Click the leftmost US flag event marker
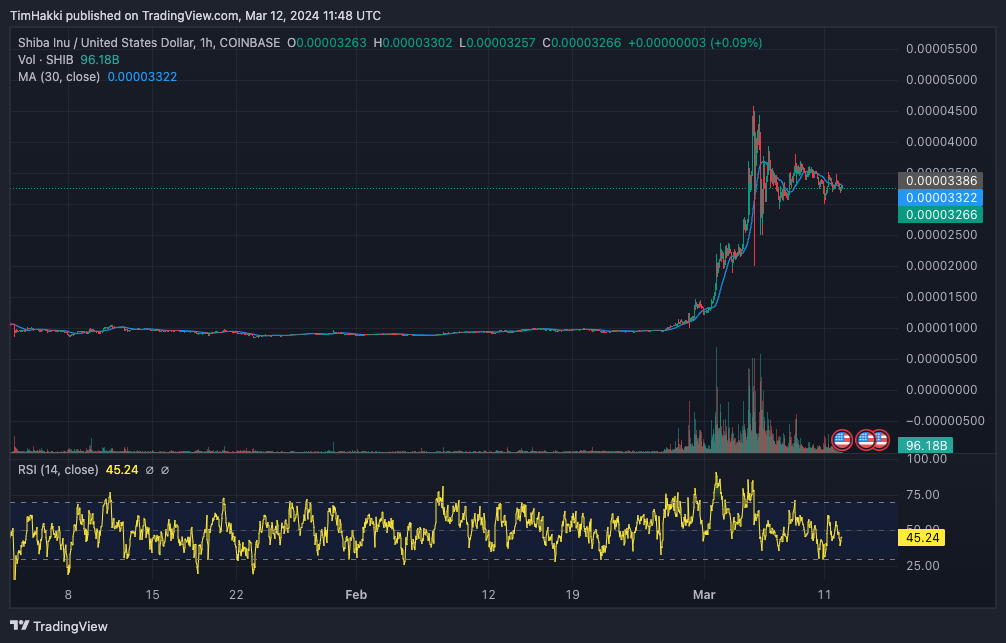1006x643 pixels. point(842,440)
